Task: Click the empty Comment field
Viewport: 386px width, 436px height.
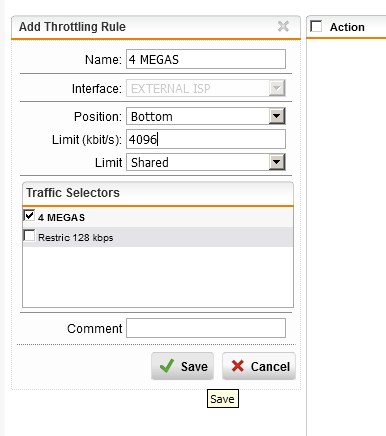Action: (x=206, y=328)
